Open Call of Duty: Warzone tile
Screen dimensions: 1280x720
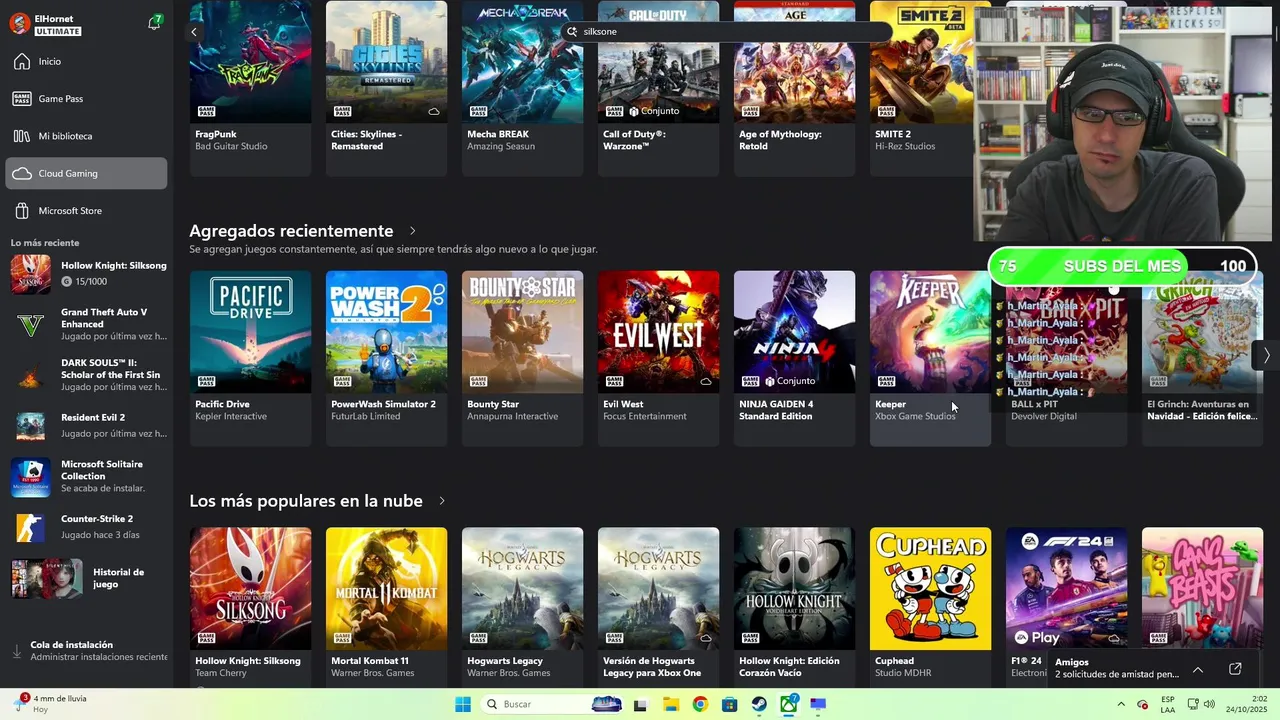click(658, 88)
